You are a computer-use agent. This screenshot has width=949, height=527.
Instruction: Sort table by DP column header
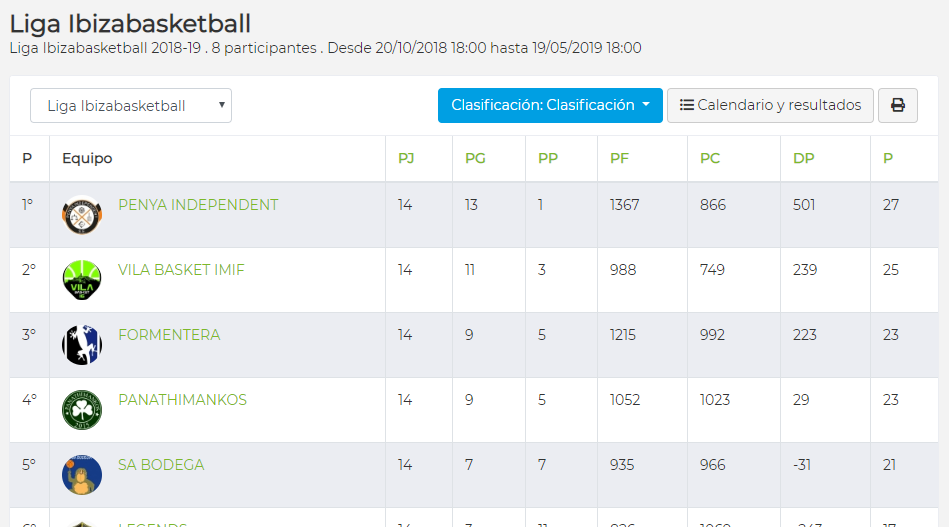(803, 159)
